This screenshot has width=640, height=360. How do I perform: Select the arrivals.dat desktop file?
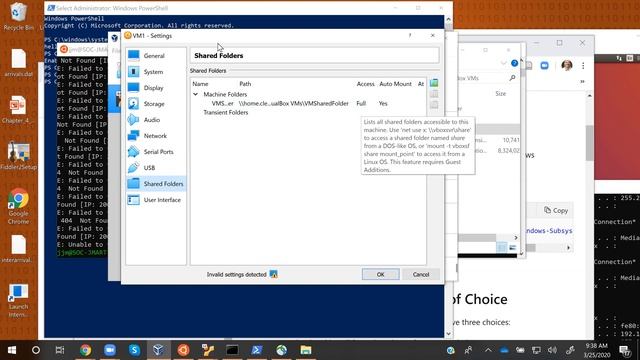tap(18, 63)
